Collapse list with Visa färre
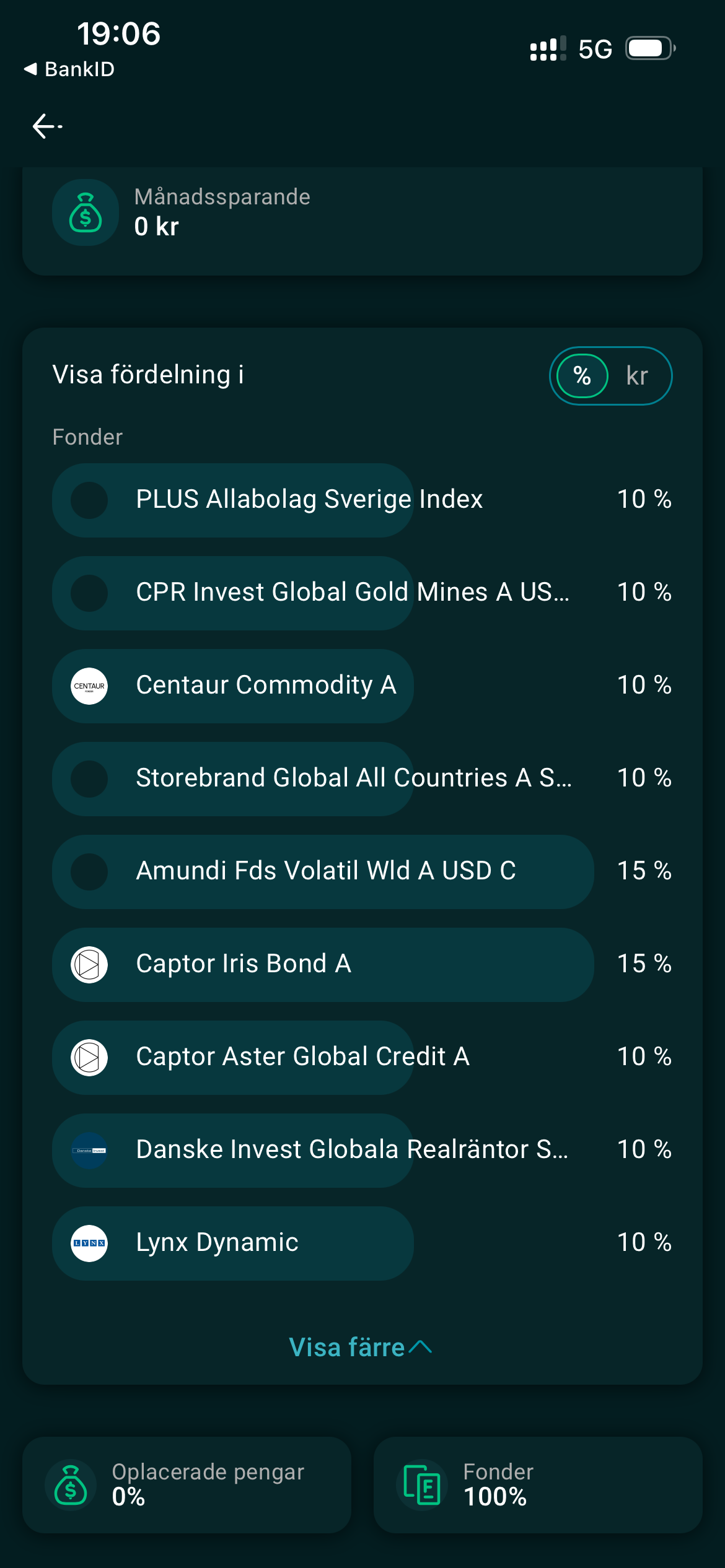 pos(347,1348)
